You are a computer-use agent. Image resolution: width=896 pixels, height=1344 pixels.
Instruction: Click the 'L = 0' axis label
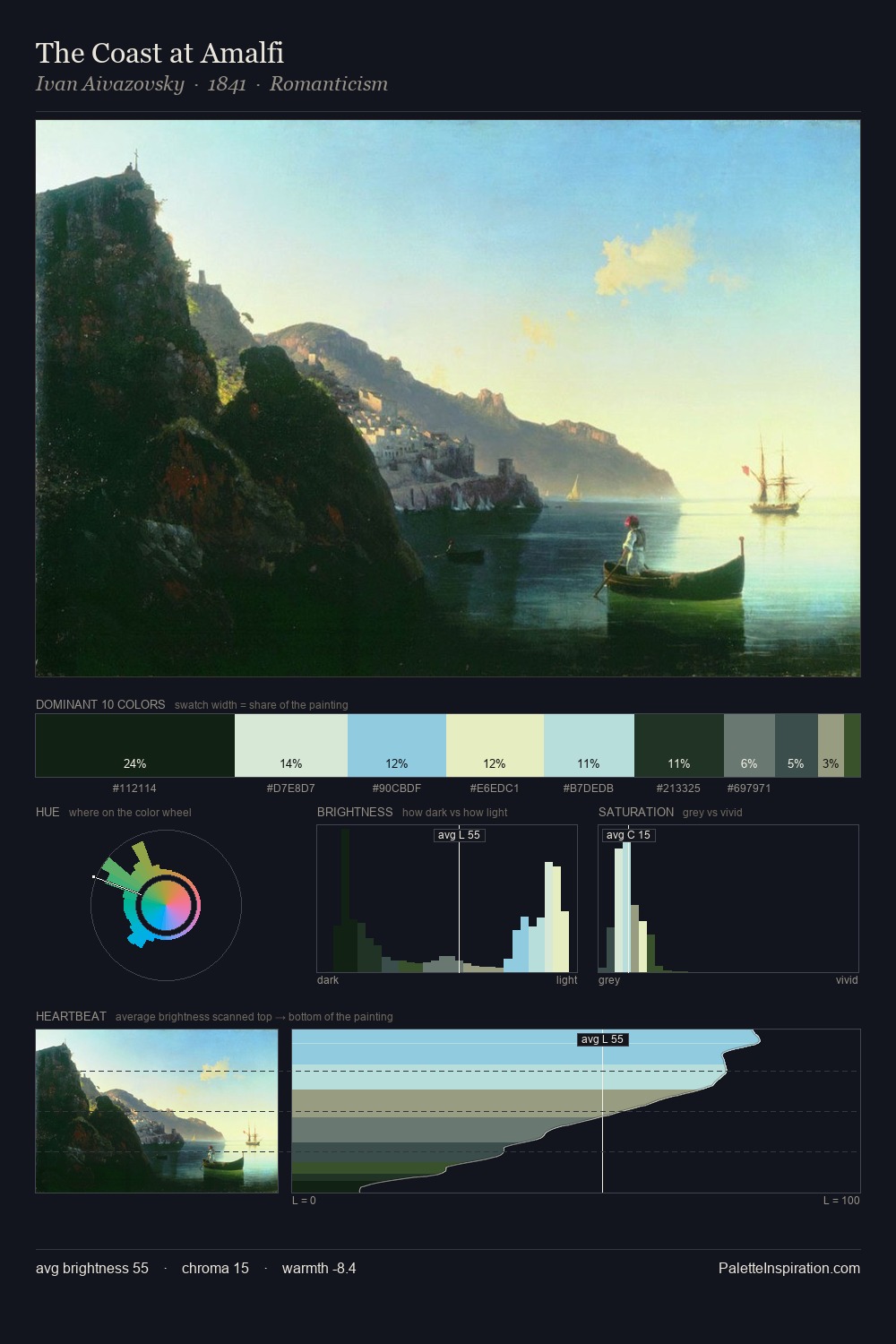(304, 1201)
